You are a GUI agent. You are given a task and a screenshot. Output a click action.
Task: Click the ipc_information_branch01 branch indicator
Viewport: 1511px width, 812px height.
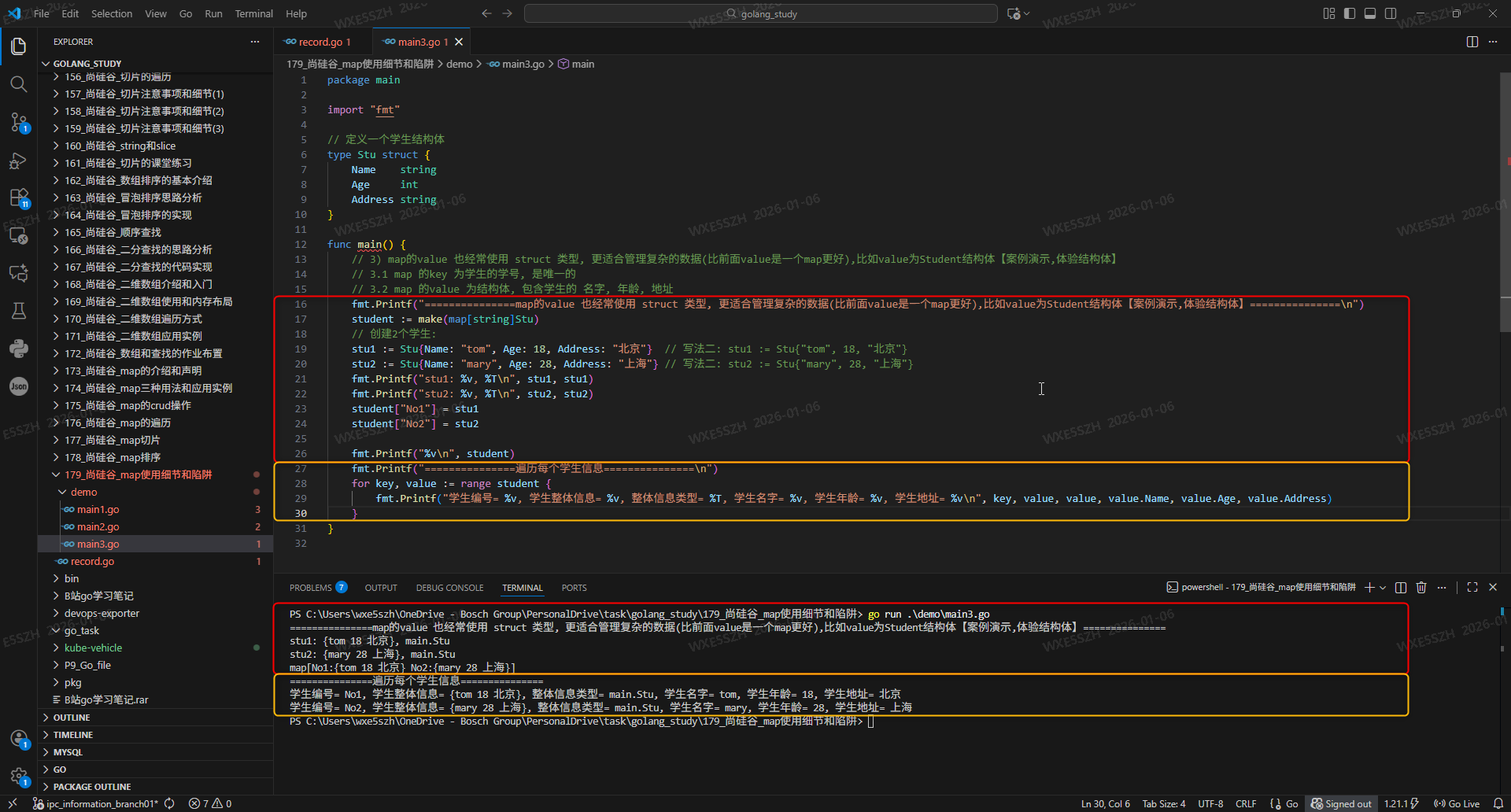click(95, 804)
